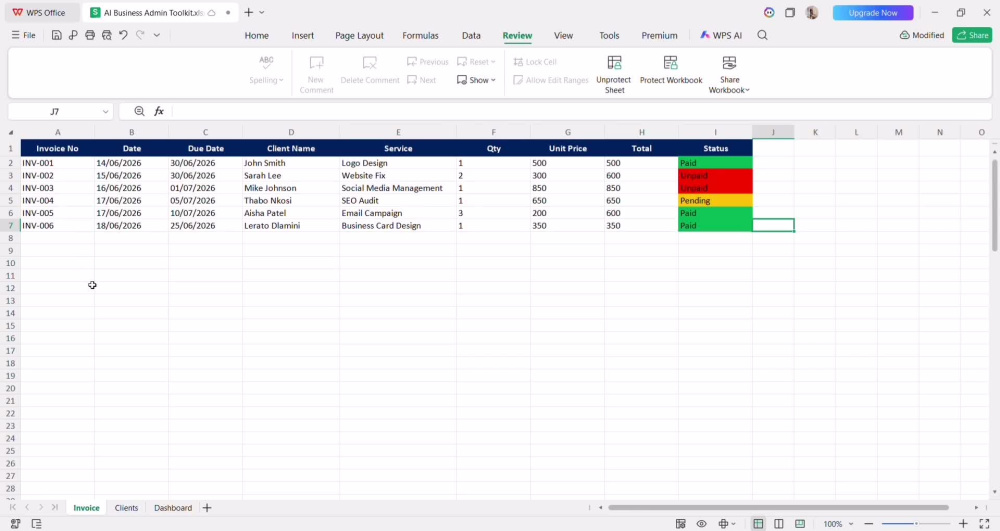Click into the formula bar input

580,112
